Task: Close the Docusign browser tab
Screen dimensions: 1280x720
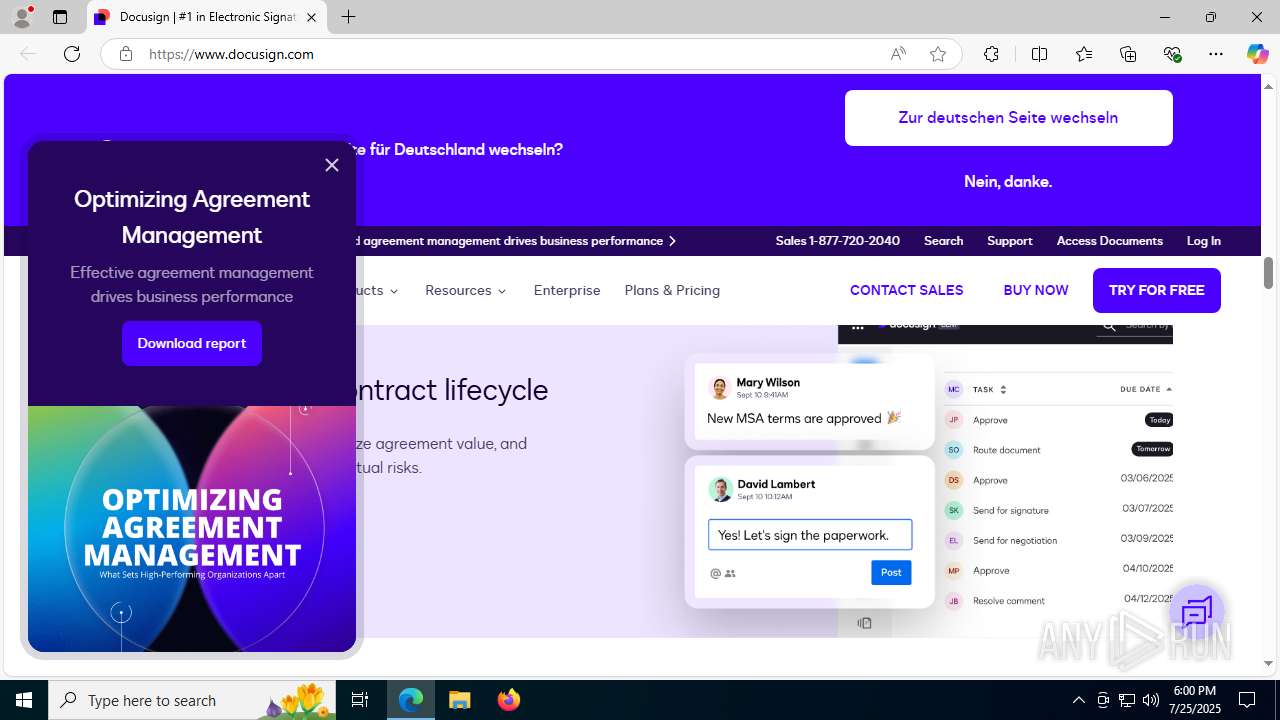Action: (x=312, y=18)
